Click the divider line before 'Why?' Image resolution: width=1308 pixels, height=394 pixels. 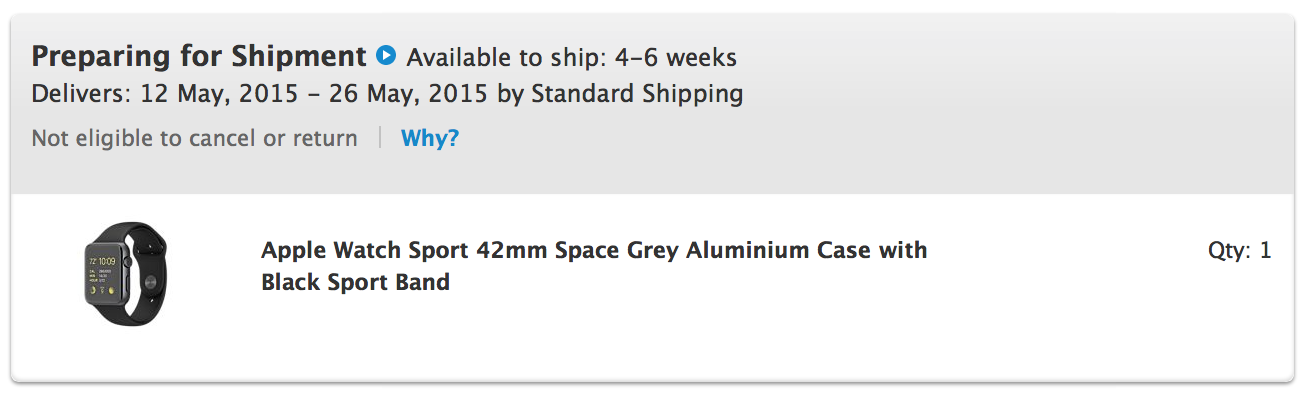tap(380, 138)
